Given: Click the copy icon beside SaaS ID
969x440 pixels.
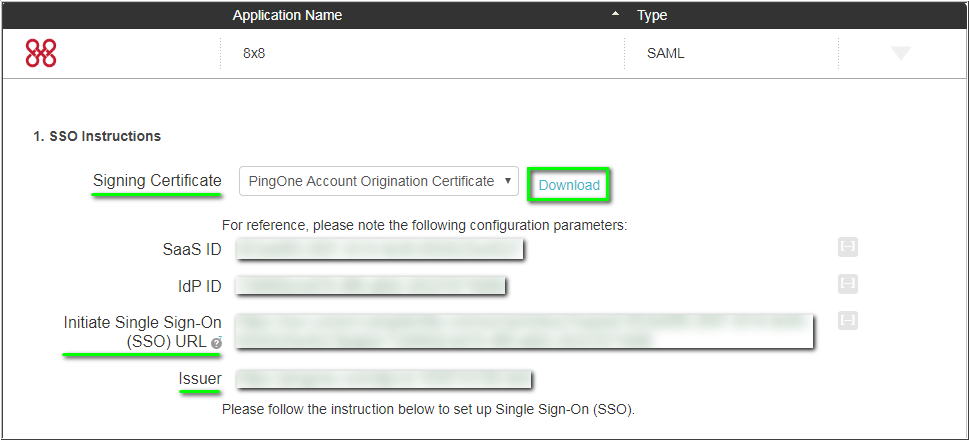Looking at the screenshot, I should 848,248.
